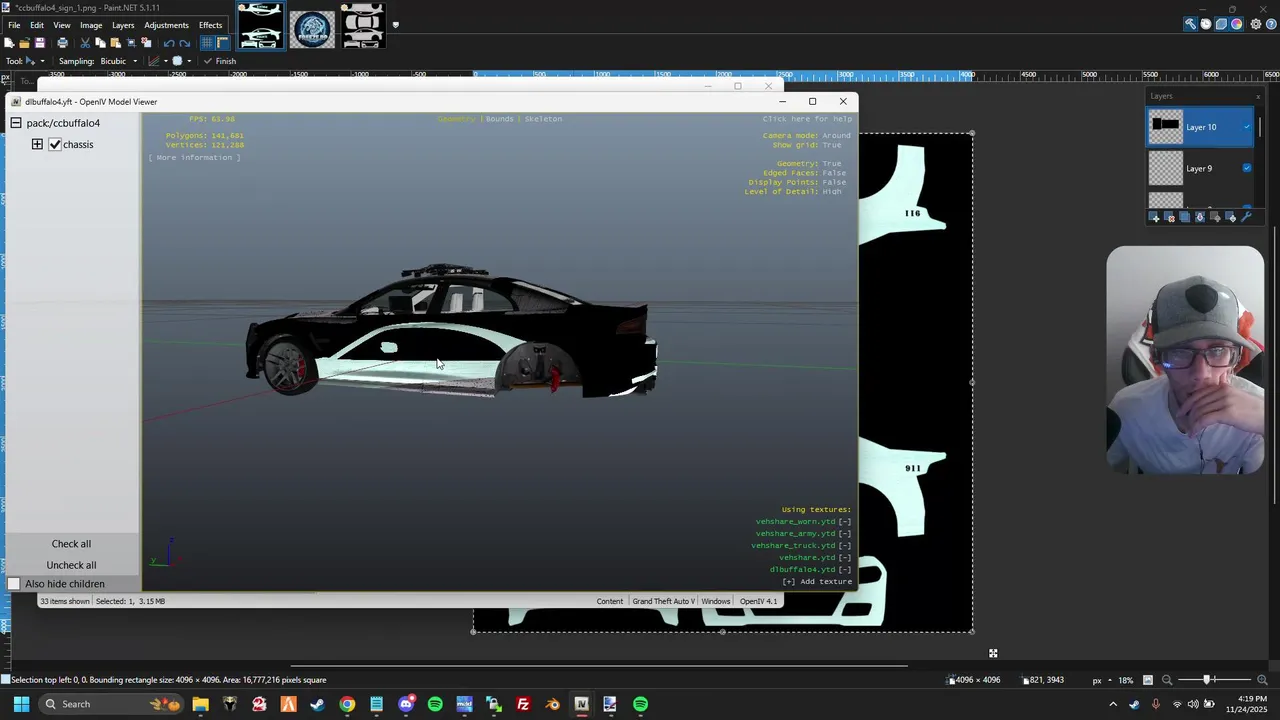Open layer properties wrench icon
Screen dimensions: 1280x720
pos(1246,217)
